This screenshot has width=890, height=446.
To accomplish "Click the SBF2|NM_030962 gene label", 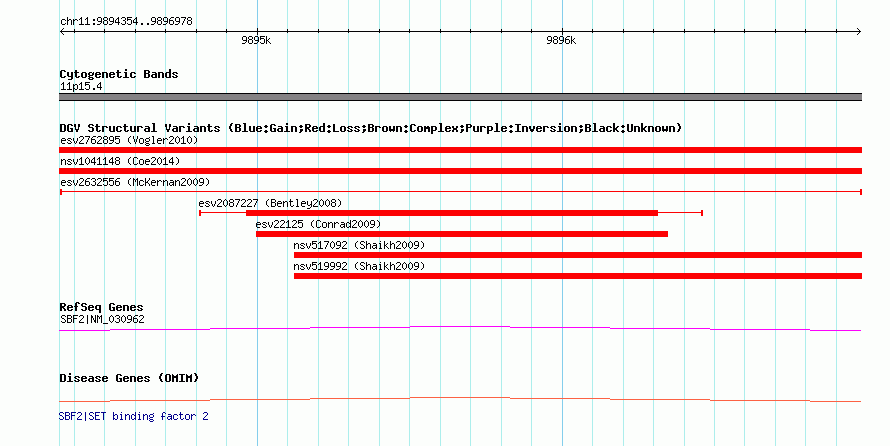I will click(102, 319).
